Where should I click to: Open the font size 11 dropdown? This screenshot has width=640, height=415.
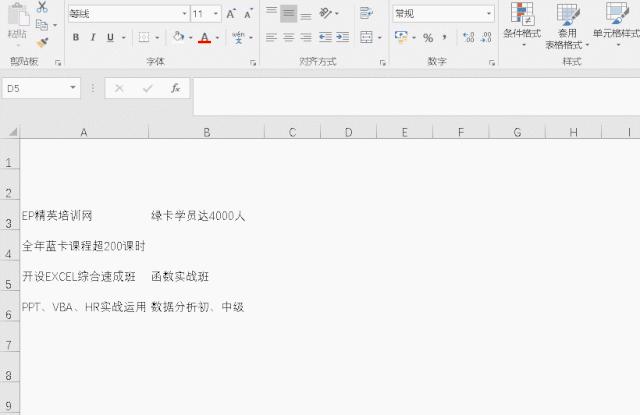216,14
